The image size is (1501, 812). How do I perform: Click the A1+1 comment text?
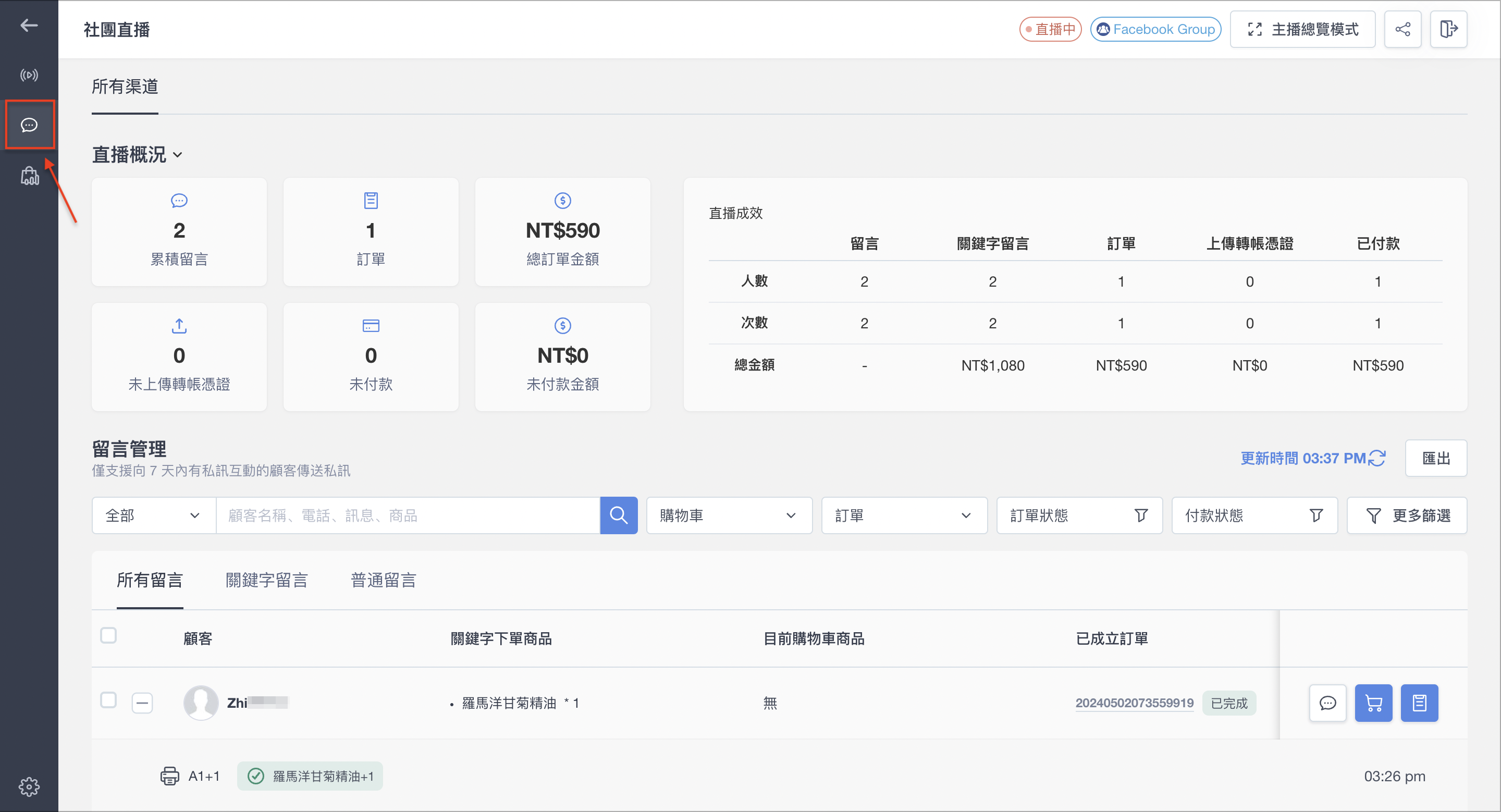(204, 776)
